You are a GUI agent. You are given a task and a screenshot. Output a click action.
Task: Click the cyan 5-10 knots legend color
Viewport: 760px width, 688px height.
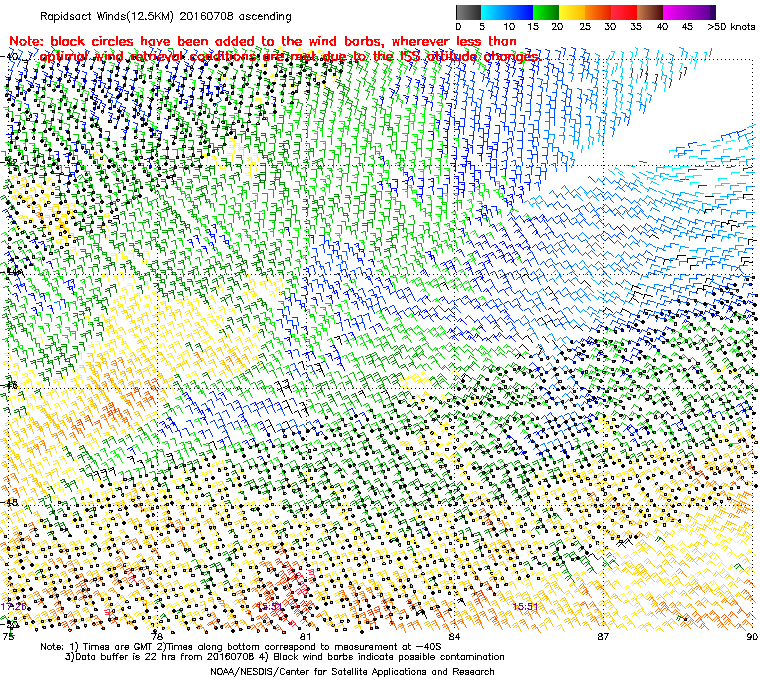point(494,12)
